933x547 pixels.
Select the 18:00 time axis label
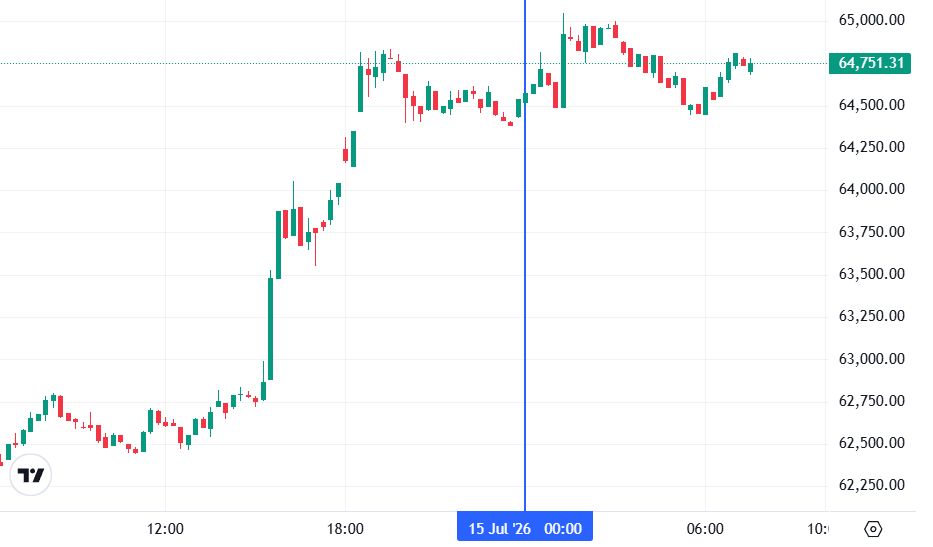(x=345, y=529)
